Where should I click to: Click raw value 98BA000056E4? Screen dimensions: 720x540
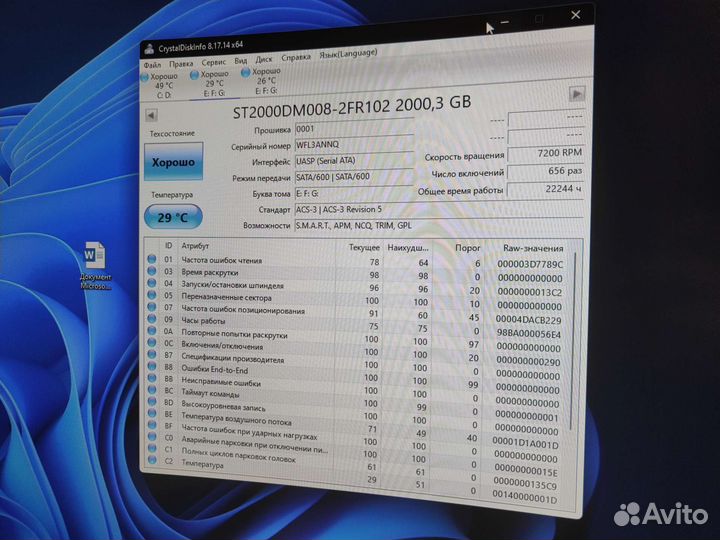point(529,334)
